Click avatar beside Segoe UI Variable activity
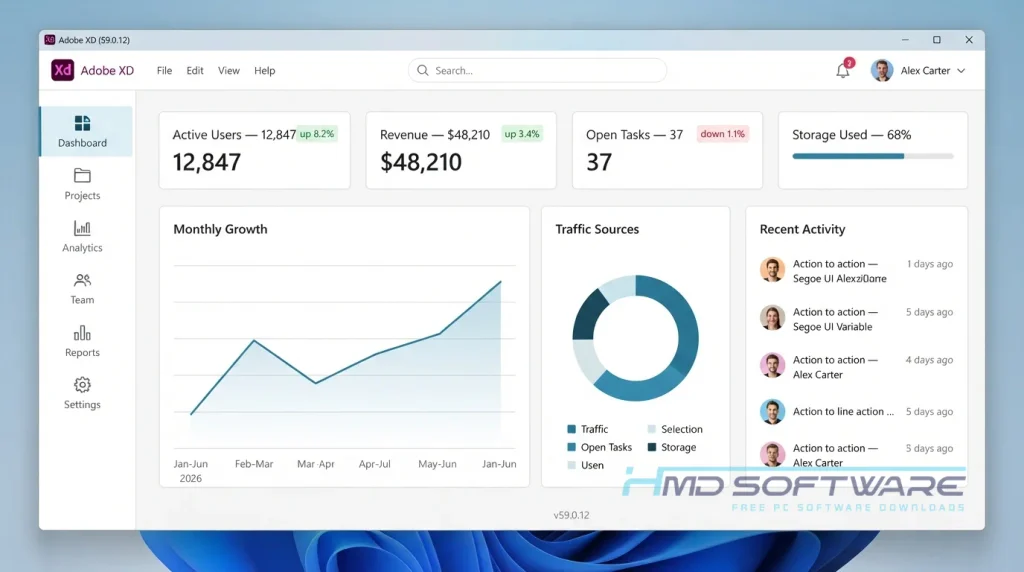The image size is (1024, 572). (x=772, y=318)
